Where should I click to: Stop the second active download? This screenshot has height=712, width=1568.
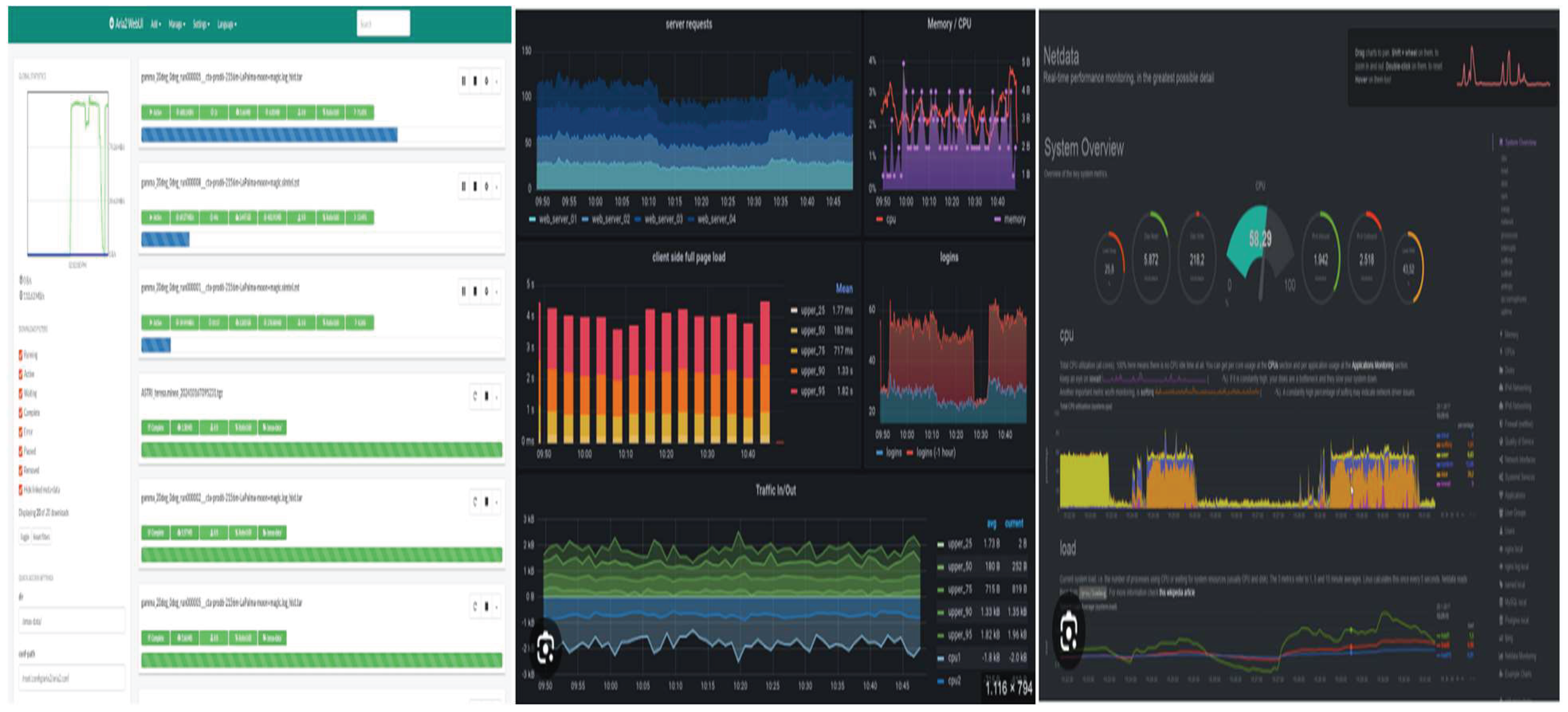coord(475,186)
